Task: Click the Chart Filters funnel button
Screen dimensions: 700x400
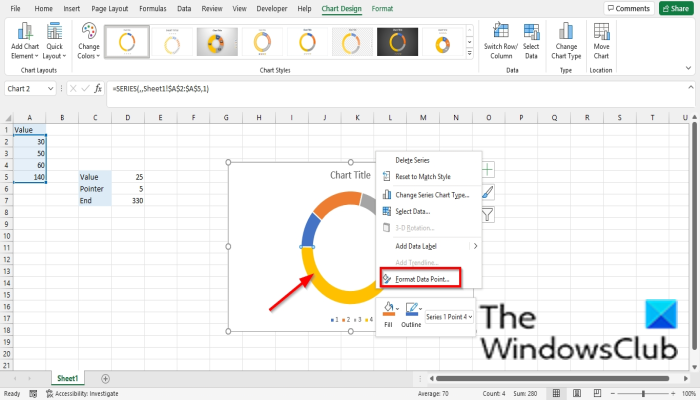Action: (x=488, y=215)
